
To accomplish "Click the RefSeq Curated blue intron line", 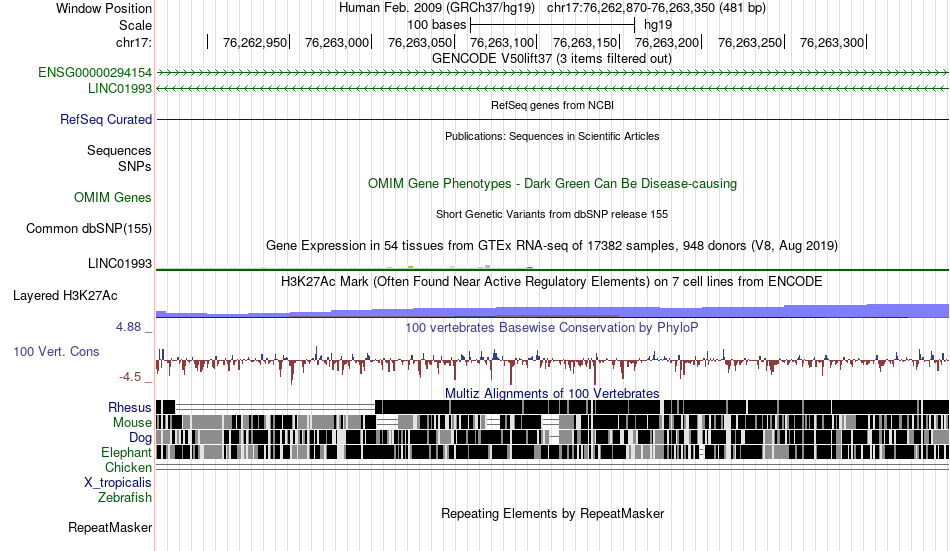I will tap(553, 119).
